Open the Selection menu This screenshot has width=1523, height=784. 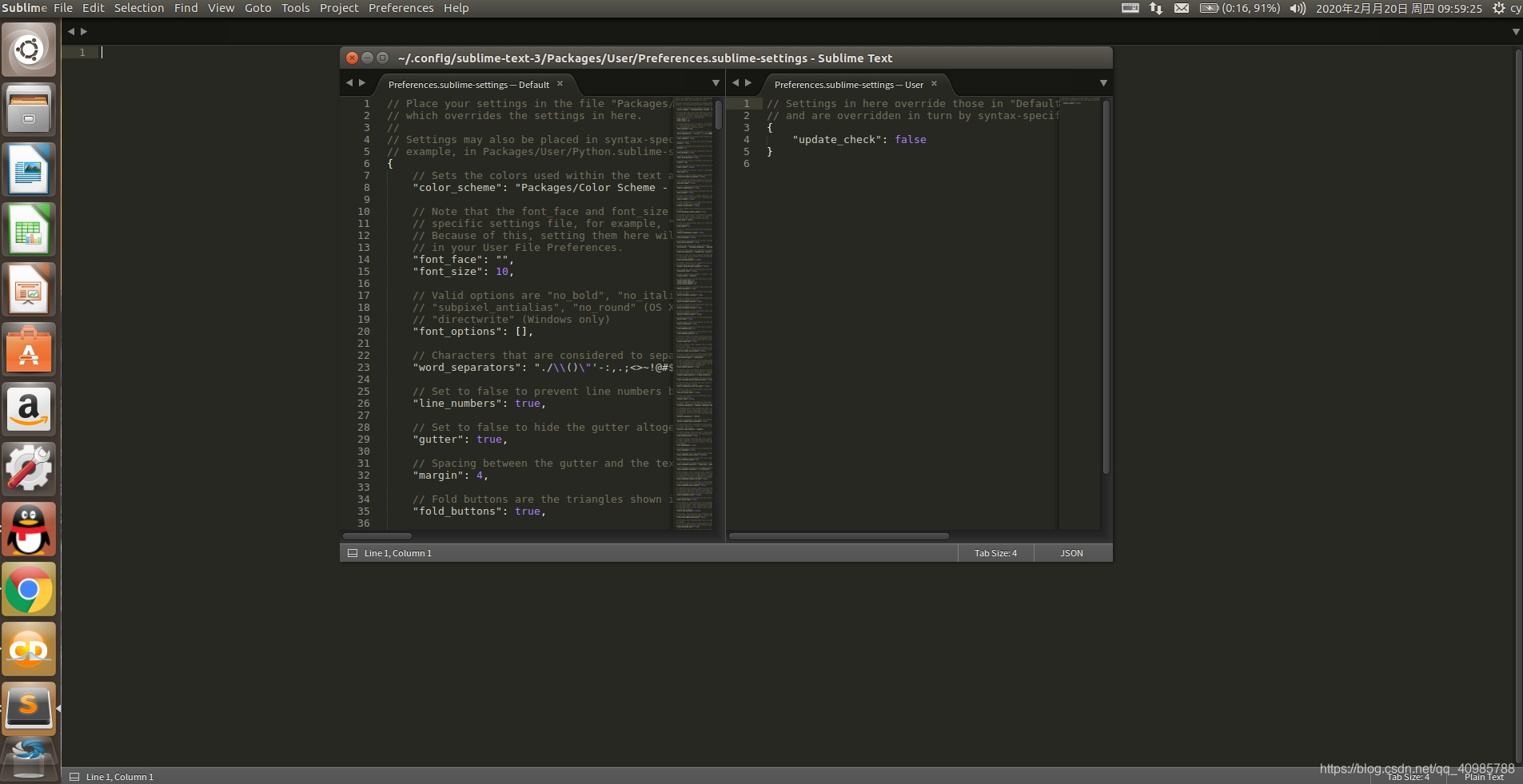click(139, 8)
